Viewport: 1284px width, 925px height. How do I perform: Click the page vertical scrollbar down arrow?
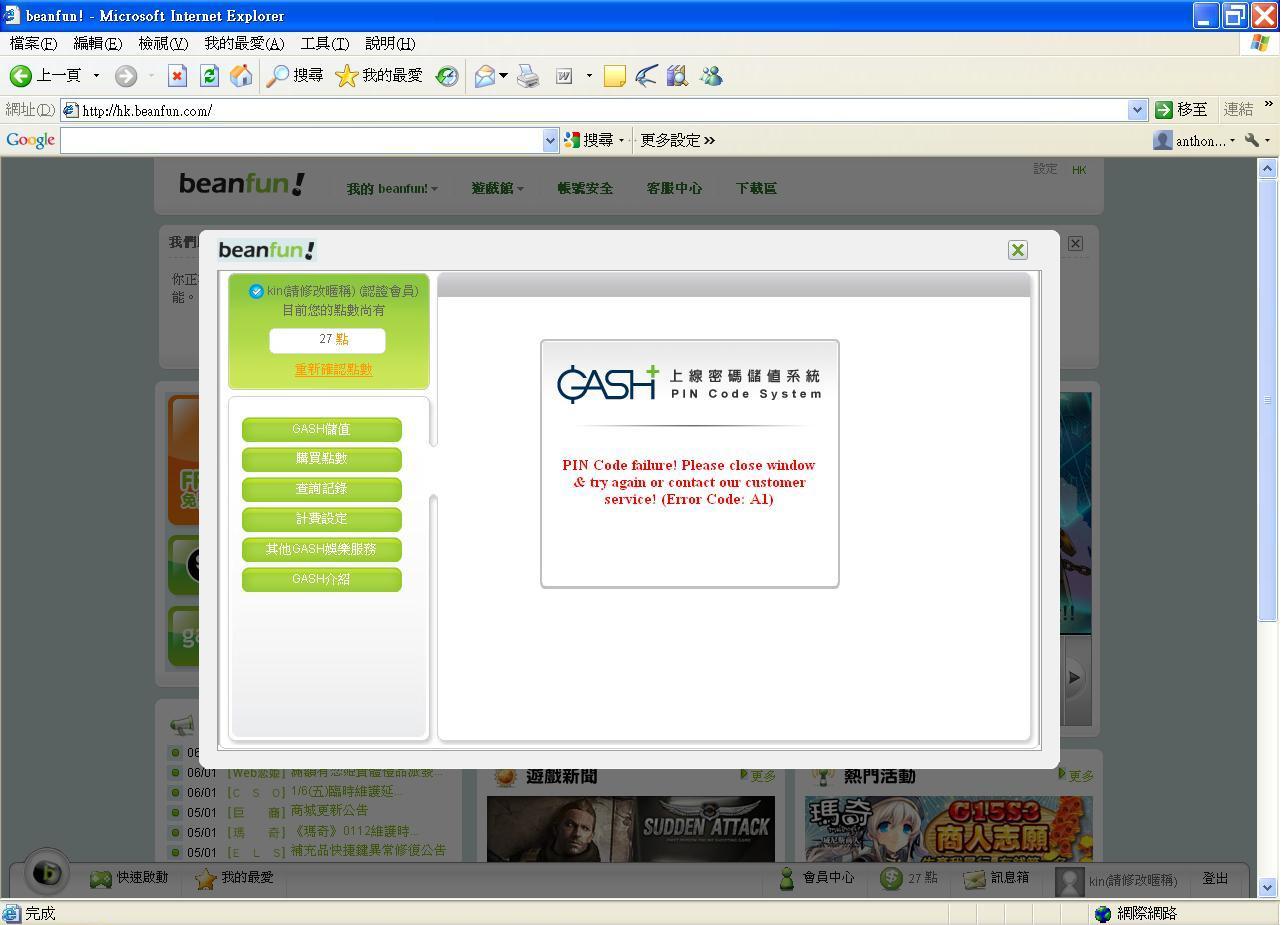[x=1268, y=887]
